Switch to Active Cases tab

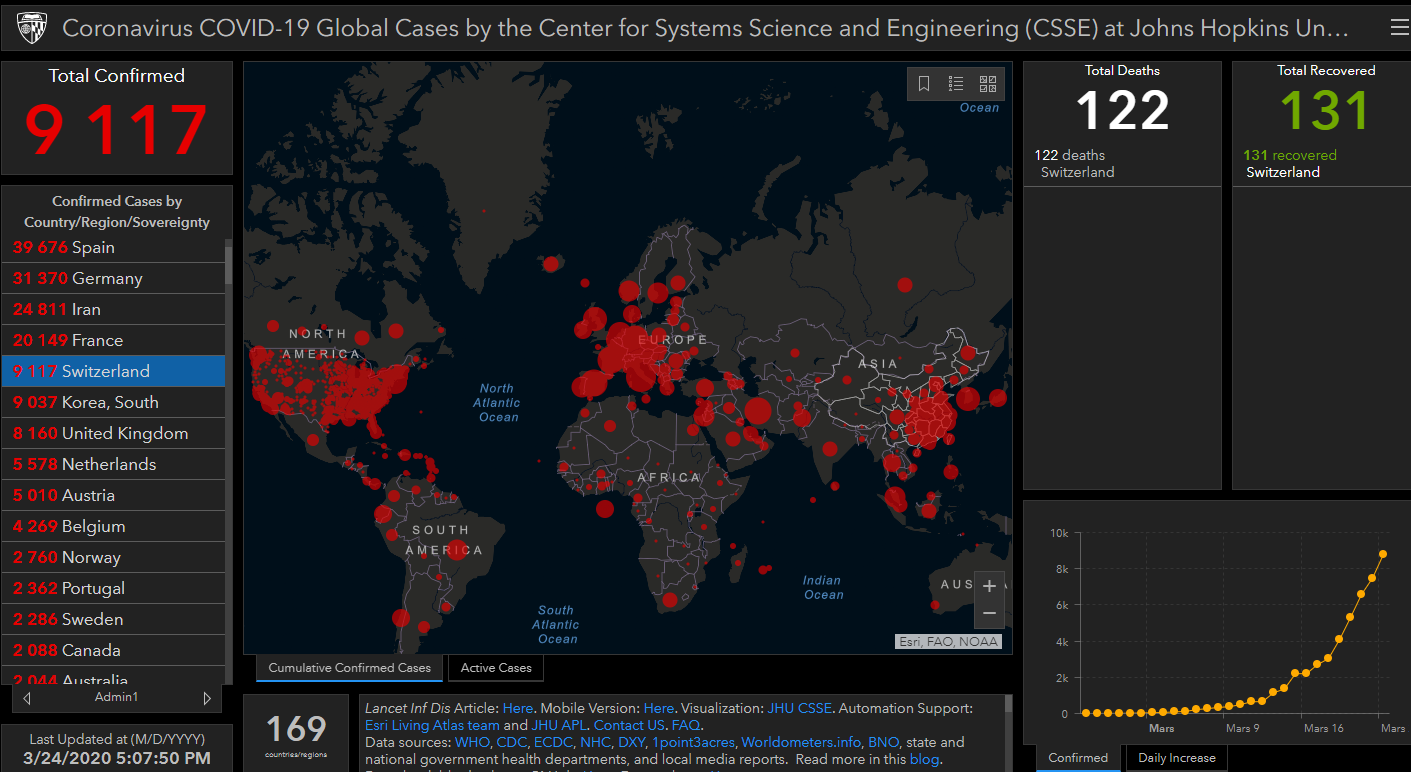pyautogui.click(x=496, y=667)
